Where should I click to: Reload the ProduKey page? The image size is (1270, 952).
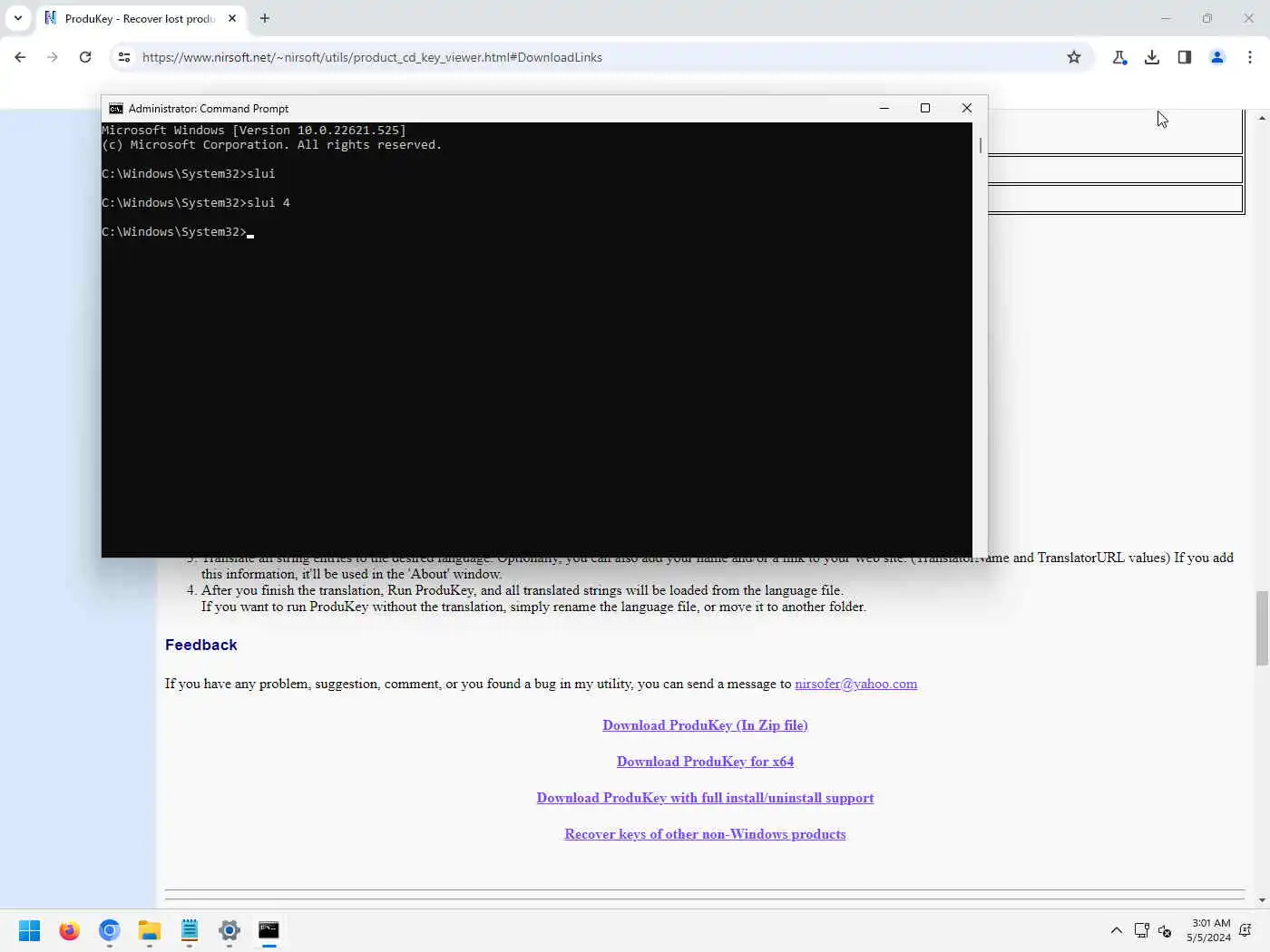[x=85, y=57]
